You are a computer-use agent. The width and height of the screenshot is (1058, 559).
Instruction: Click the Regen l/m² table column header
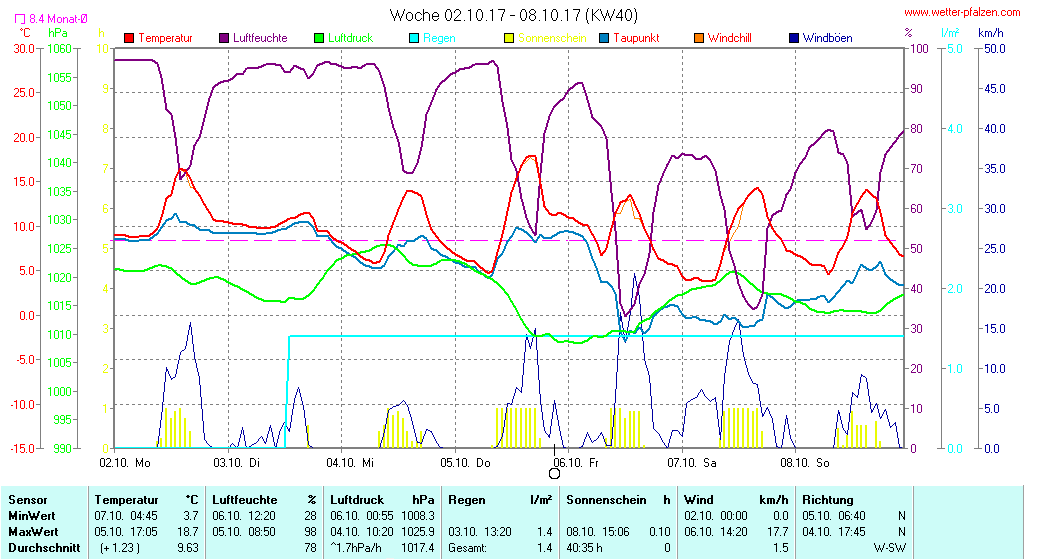pyautogui.click(x=500, y=500)
